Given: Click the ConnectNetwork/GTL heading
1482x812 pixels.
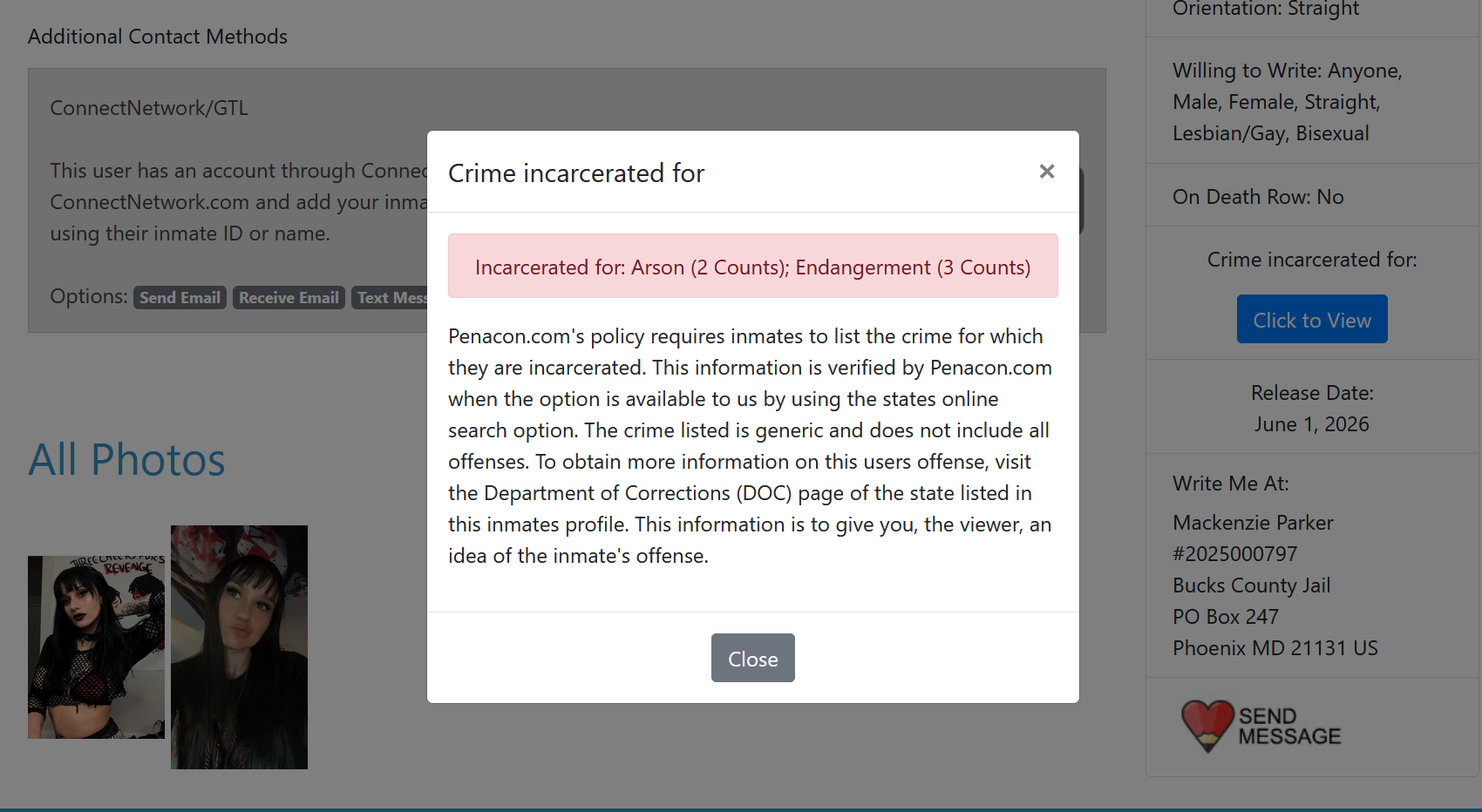Looking at the screenshot, I should (149, 108).
